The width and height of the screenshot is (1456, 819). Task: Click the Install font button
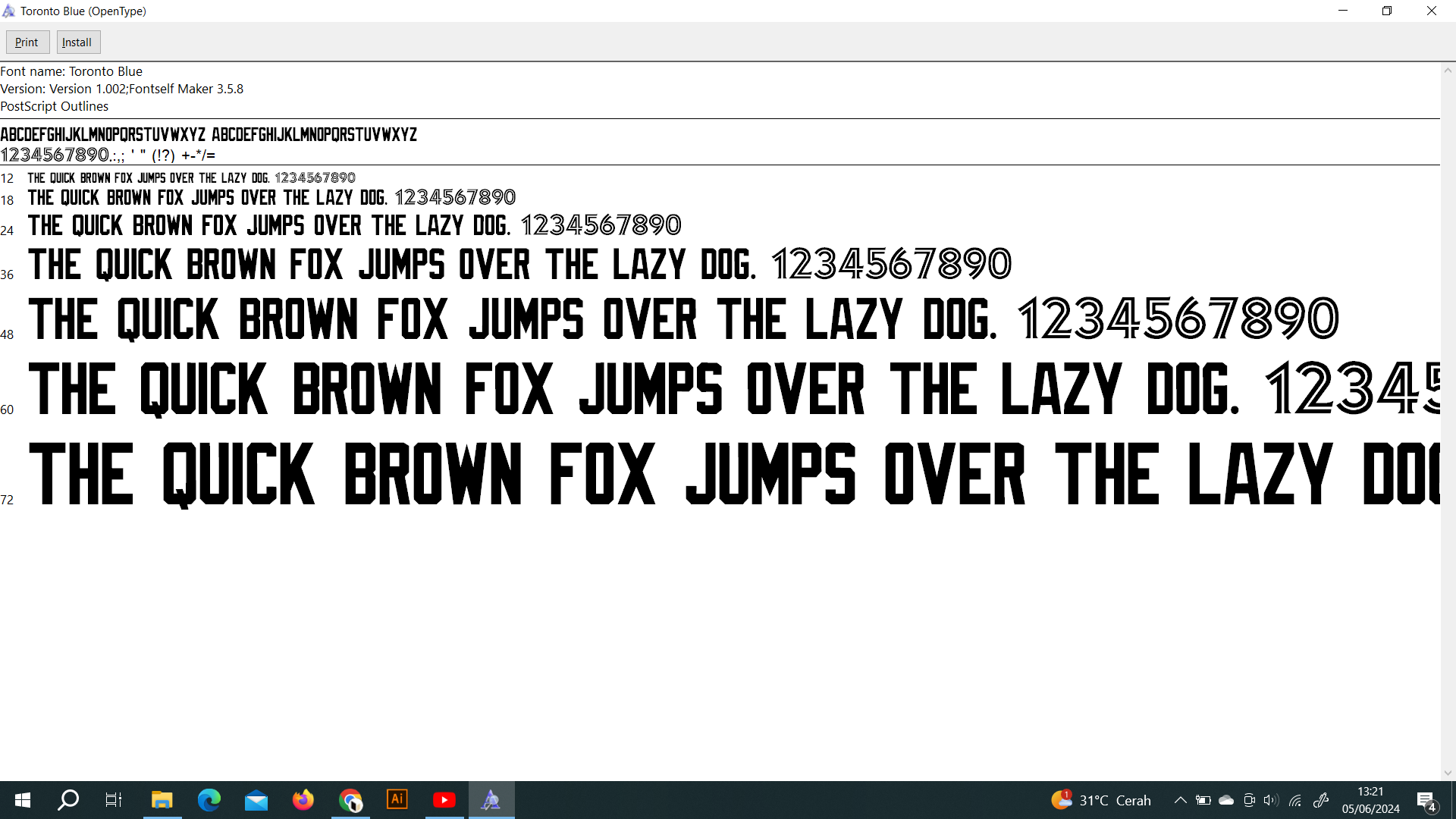pyautogui.click(x=77, y=42)
